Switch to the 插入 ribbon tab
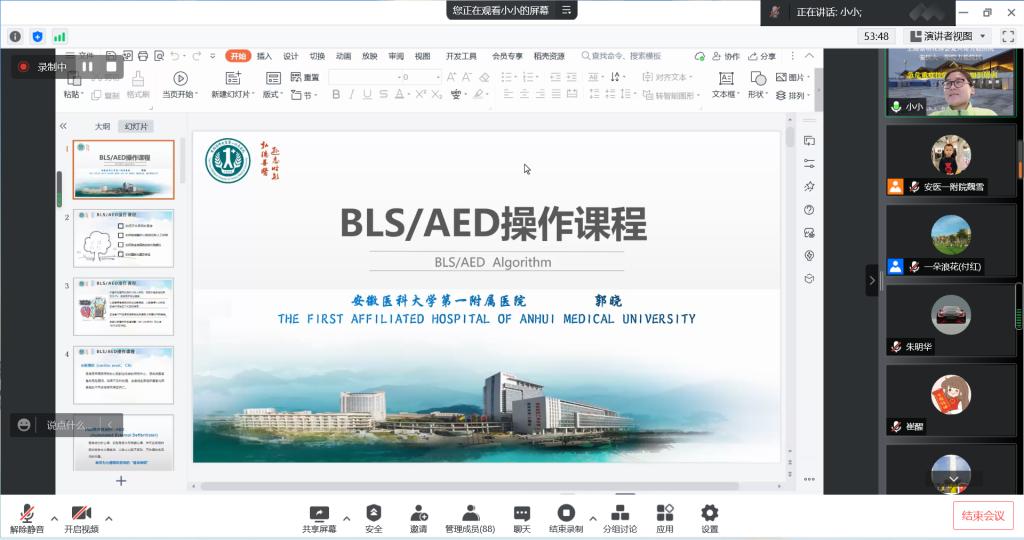 pyautogui.click(x=264, y=56)
